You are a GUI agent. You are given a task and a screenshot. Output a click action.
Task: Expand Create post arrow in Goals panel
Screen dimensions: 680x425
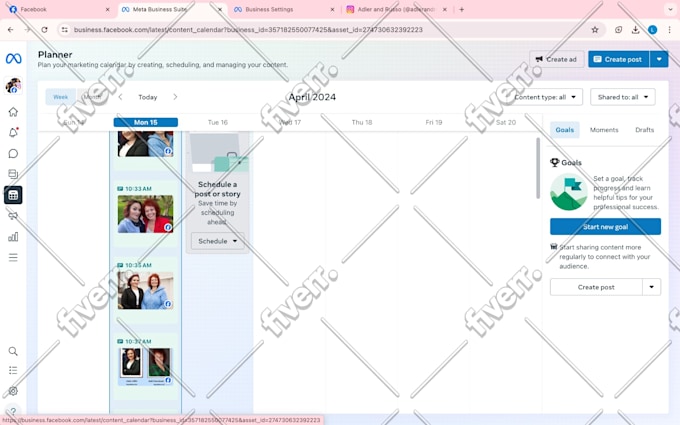[x=651, y=287]
